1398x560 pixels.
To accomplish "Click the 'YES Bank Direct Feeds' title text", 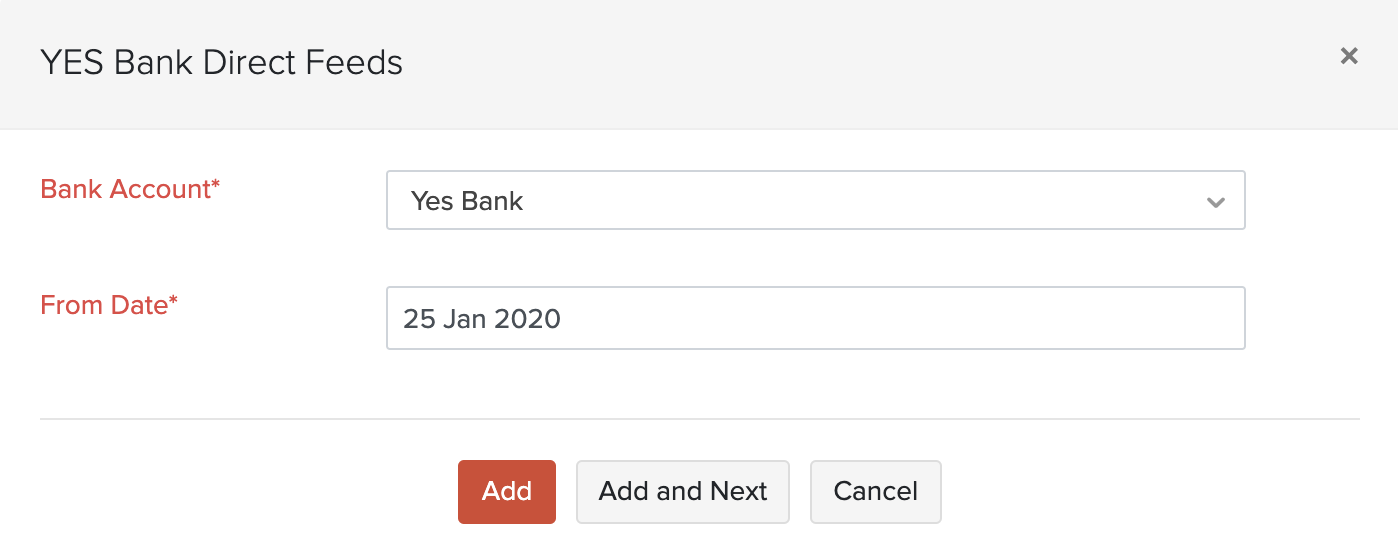I will [x=221, y=63].
